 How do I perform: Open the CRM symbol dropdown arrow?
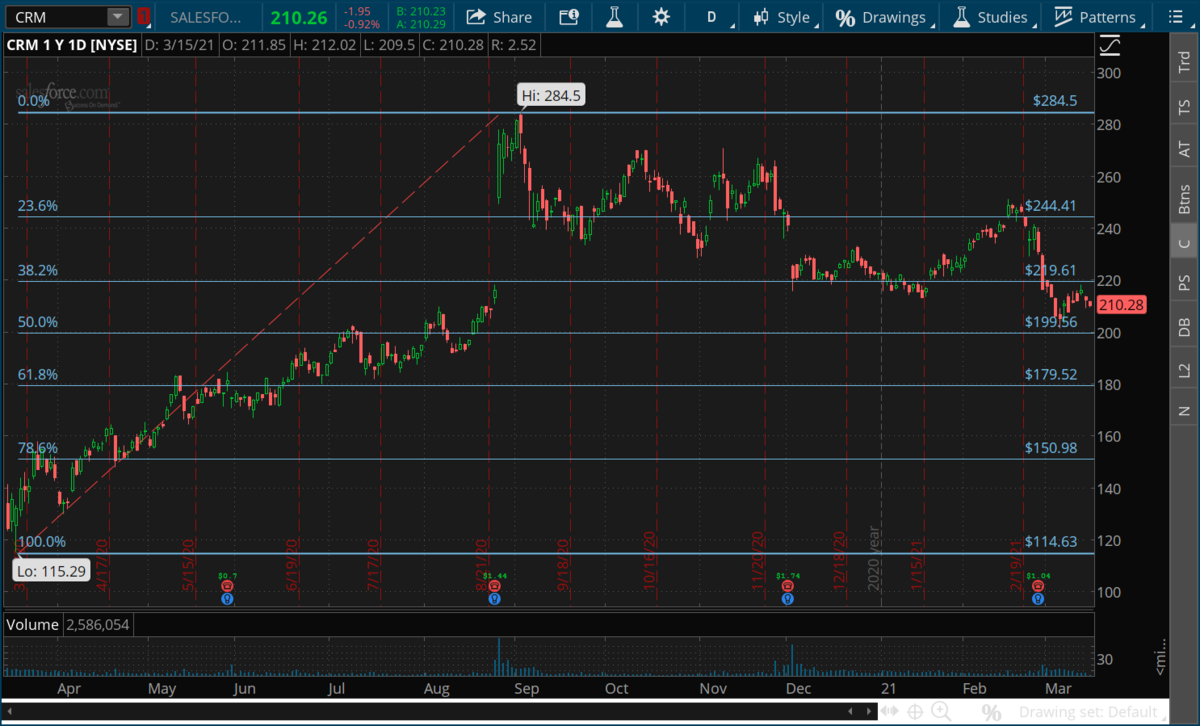[x=118, y=17]
